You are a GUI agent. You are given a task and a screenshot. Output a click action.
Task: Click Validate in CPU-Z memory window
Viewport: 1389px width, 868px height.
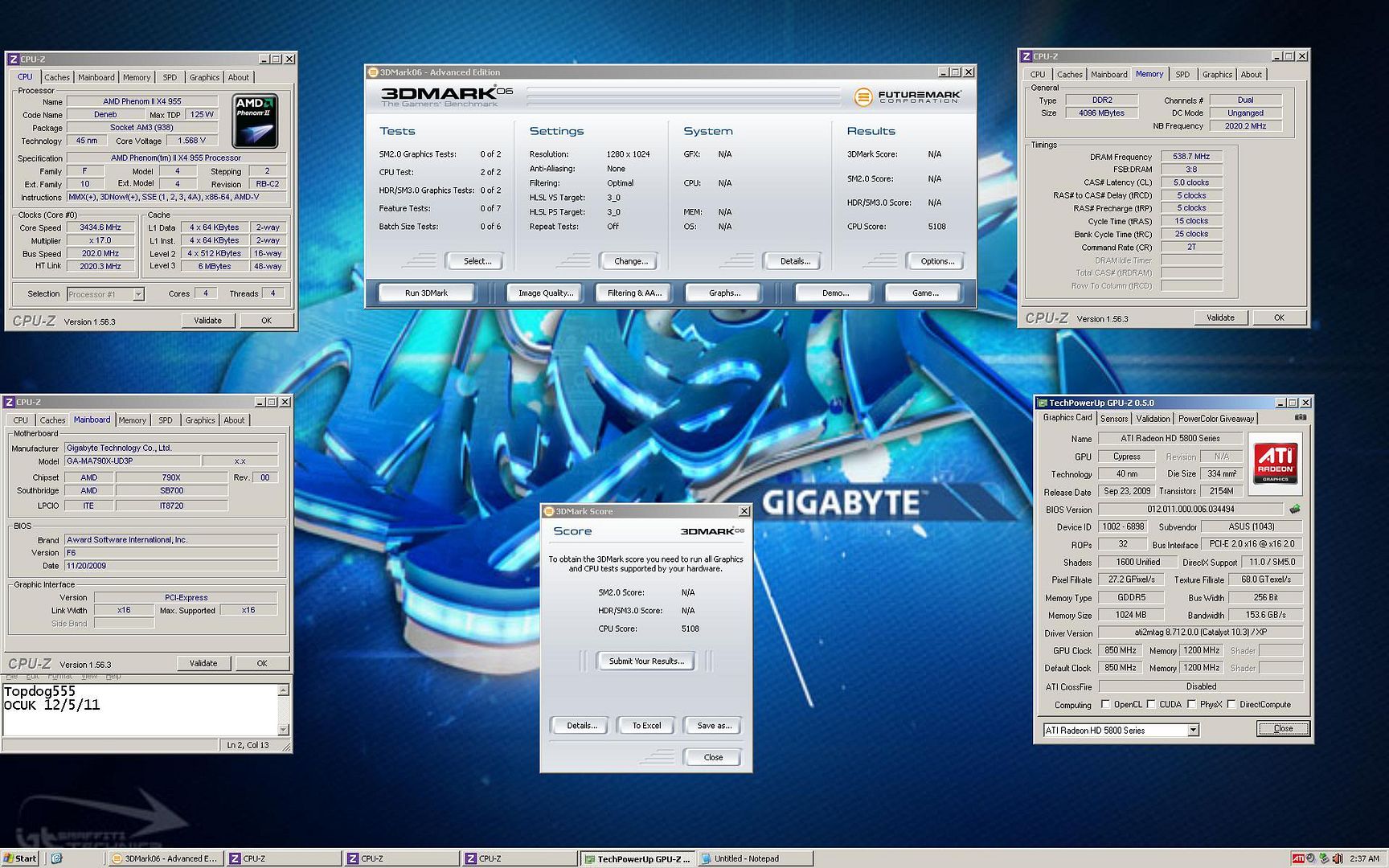(1219, 317)
